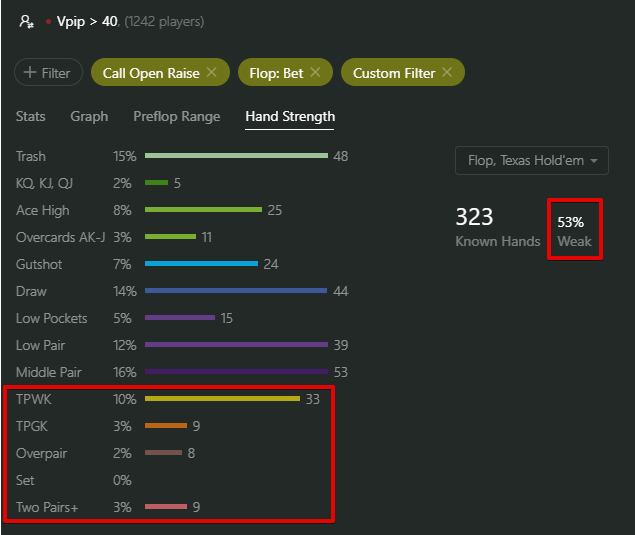Viewport: 635px width, 535px height.
Task: Click the 323 Known Hands count
Action: [x=497, y=227]
